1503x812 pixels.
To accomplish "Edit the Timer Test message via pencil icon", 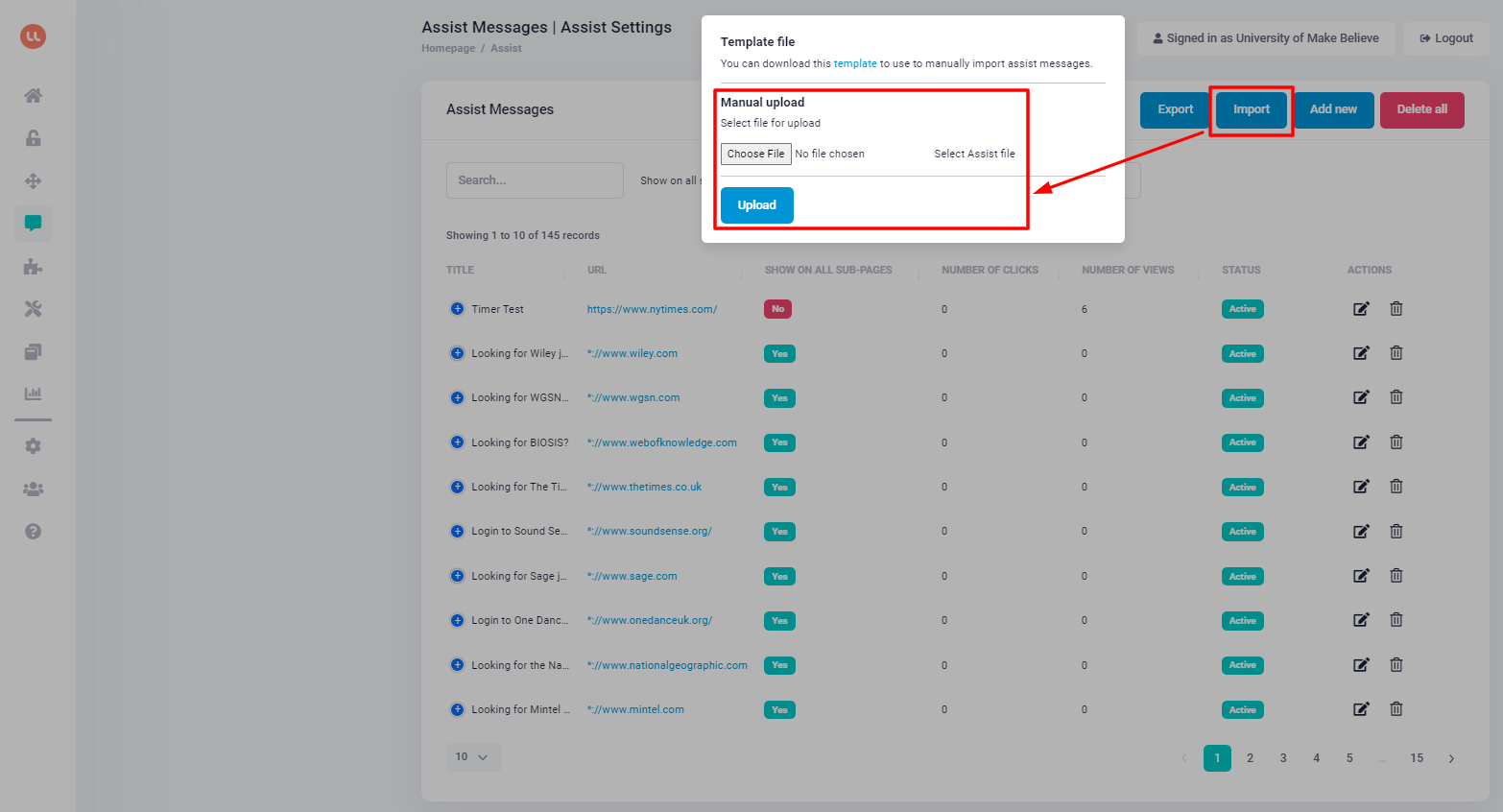I will click(x=1361, y=308).
